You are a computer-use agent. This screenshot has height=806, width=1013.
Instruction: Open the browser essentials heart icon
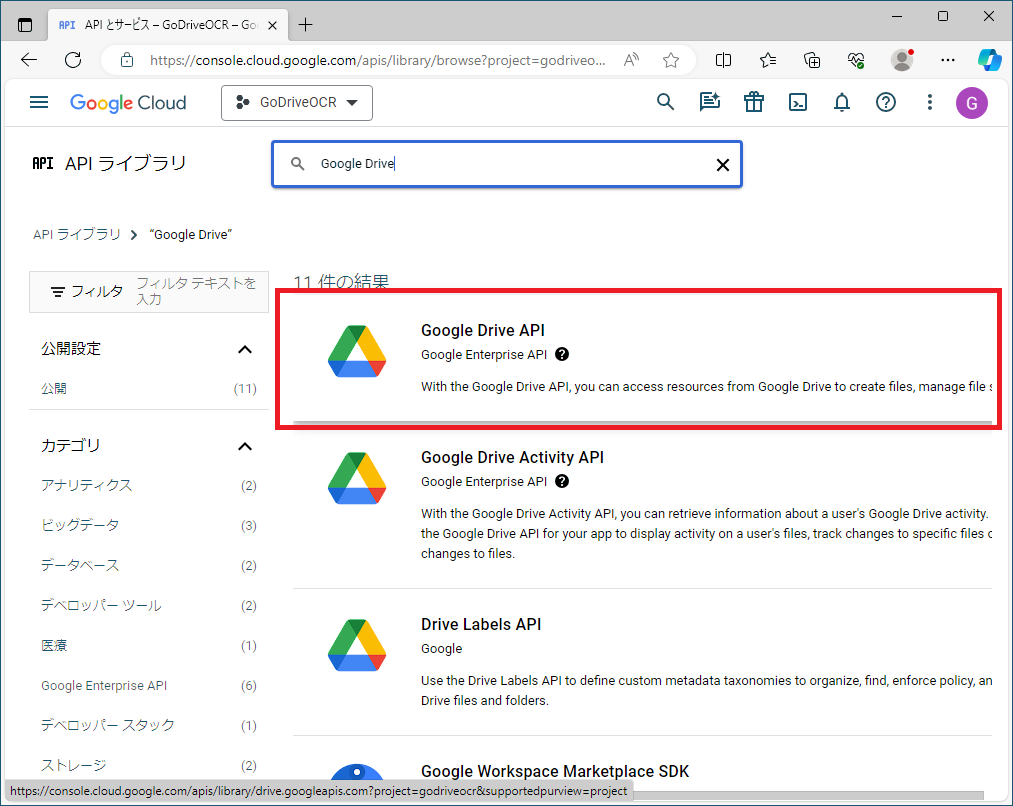(x=856, y=60)
